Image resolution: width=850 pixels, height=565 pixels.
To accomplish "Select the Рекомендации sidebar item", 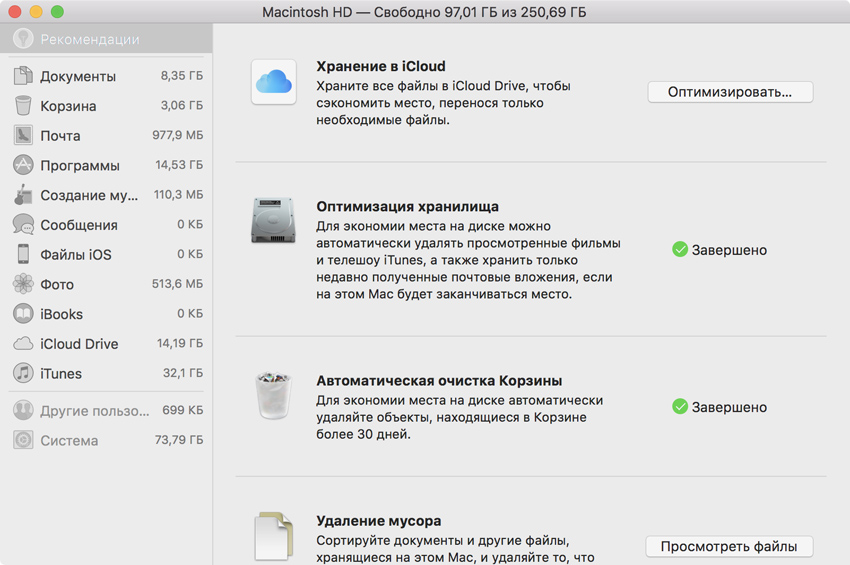I will coord(89,40).
